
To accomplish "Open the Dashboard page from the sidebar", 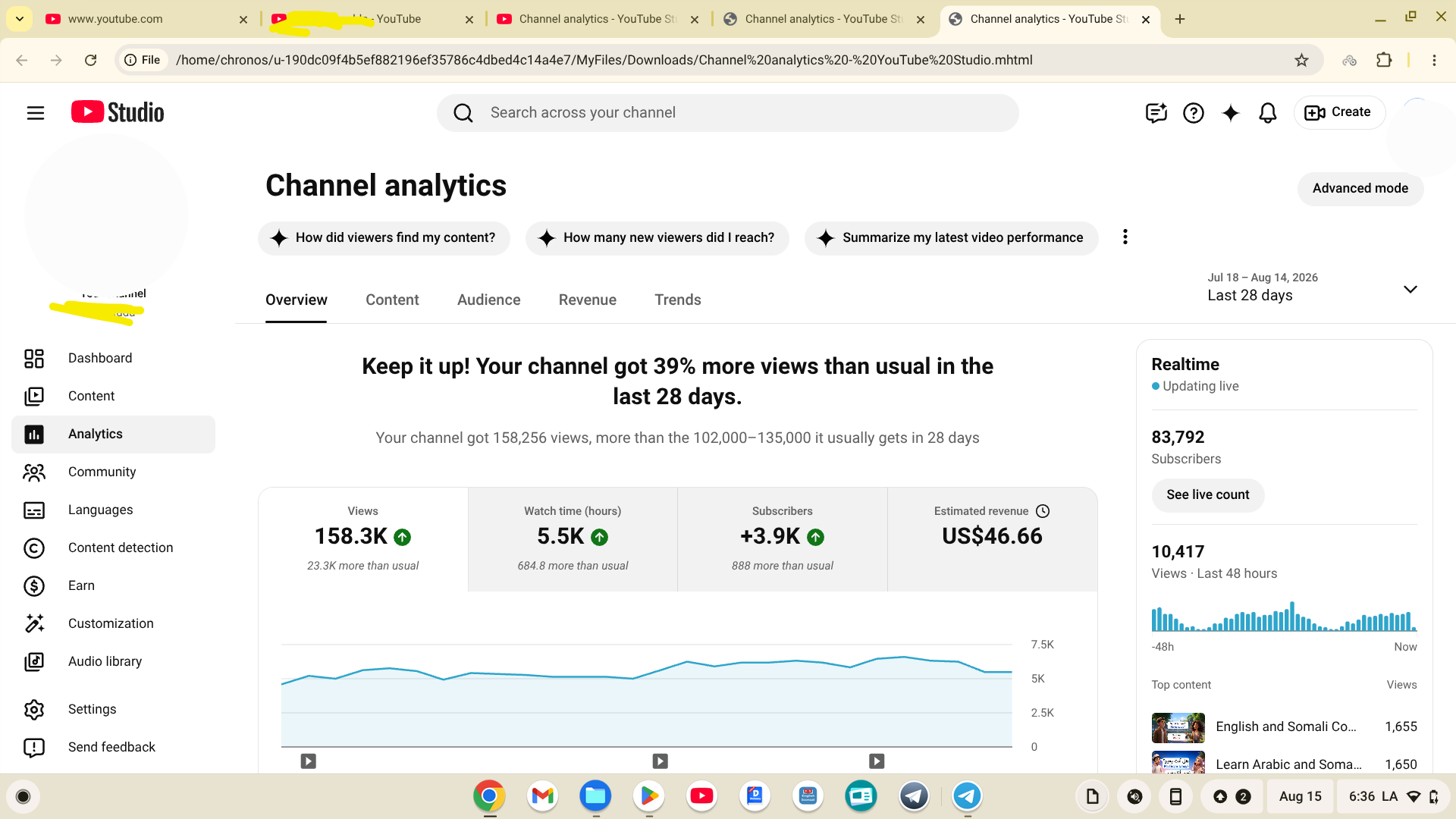I will 114,358.
